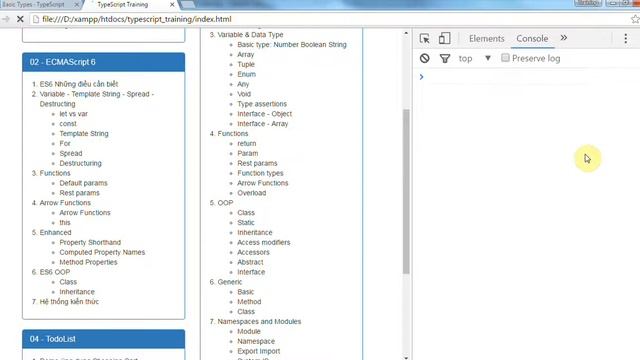
Task: Close the Basic Types - TypeScript tab
Action: coord(77,5)
